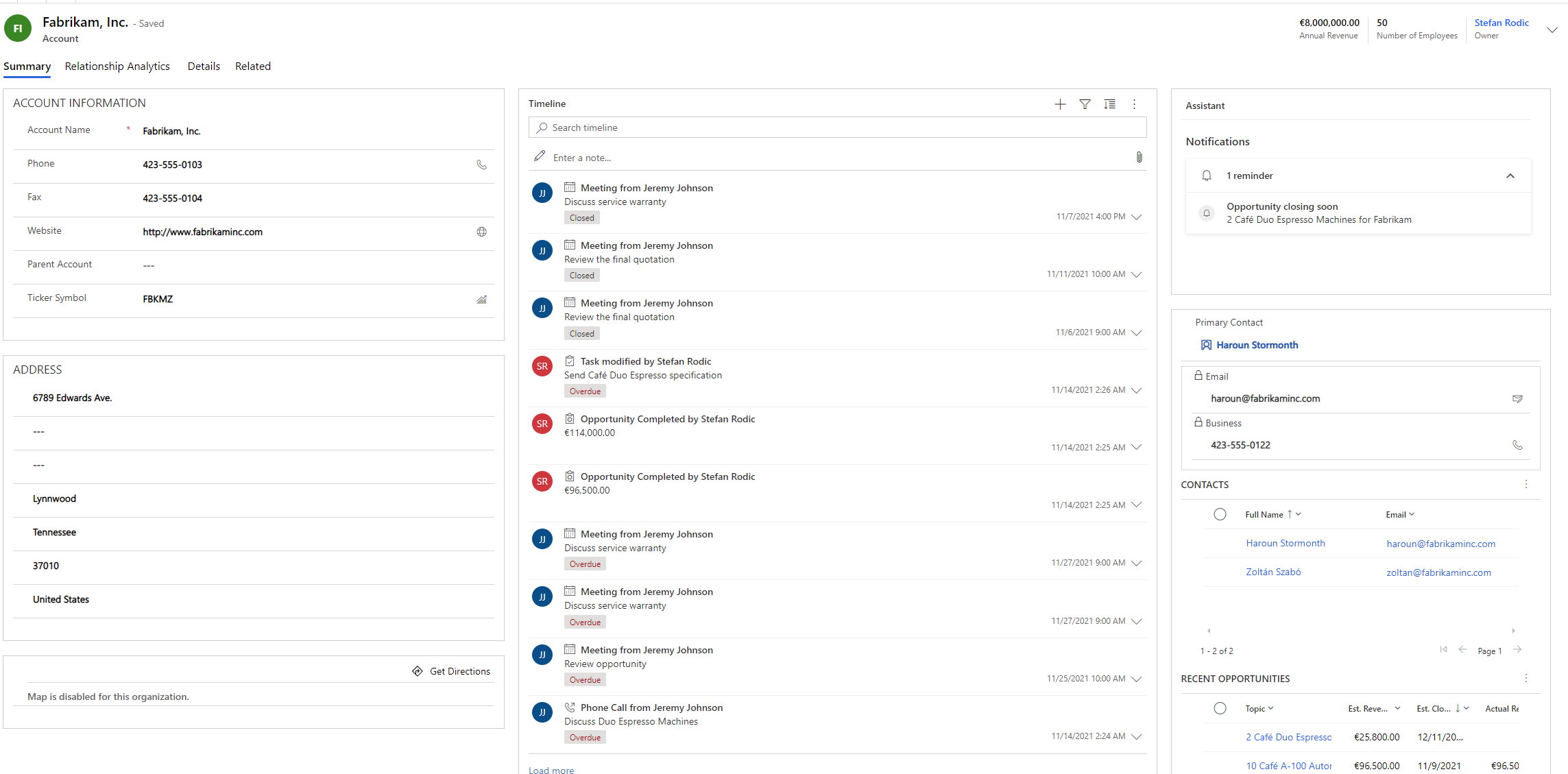Click the Opportunity closing soon reminder card
The width and height of the screenshot is (1568, 774).
(x=1358, y=213)
